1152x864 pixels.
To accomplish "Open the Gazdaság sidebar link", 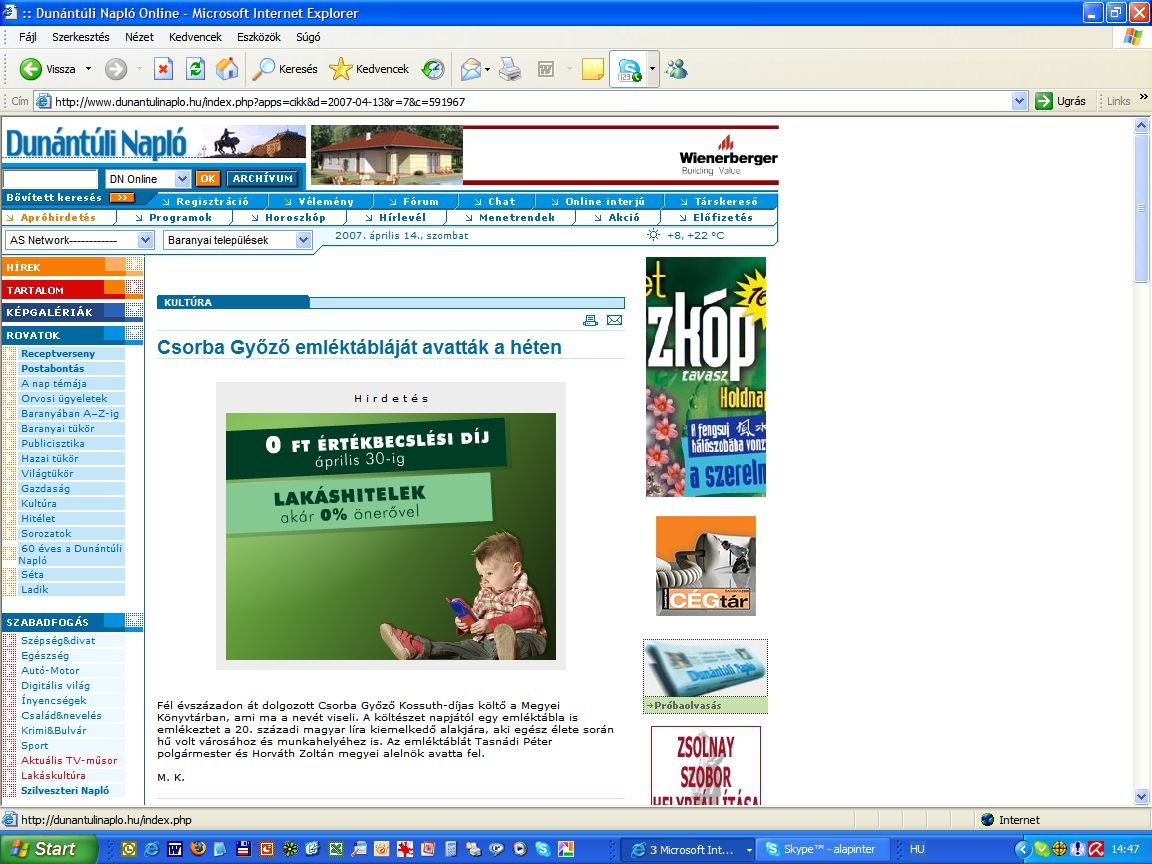I will 45,489.
